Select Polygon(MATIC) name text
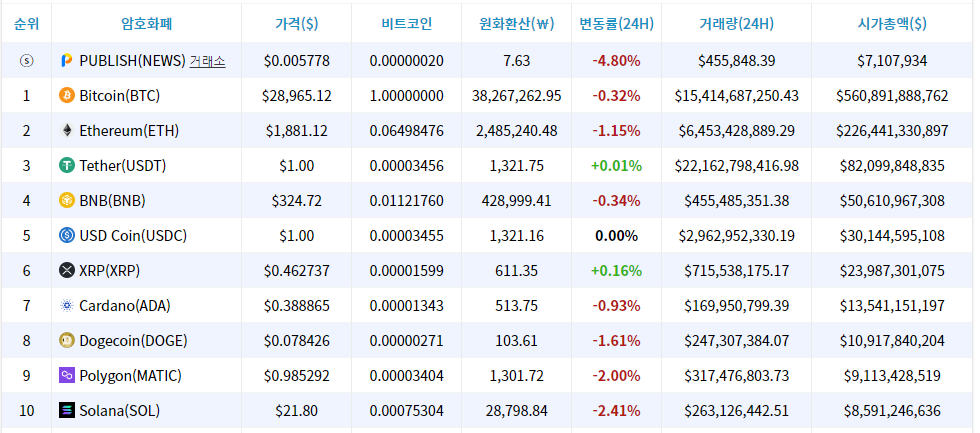Viewport: 980px width, 433px height. point(131,376)
